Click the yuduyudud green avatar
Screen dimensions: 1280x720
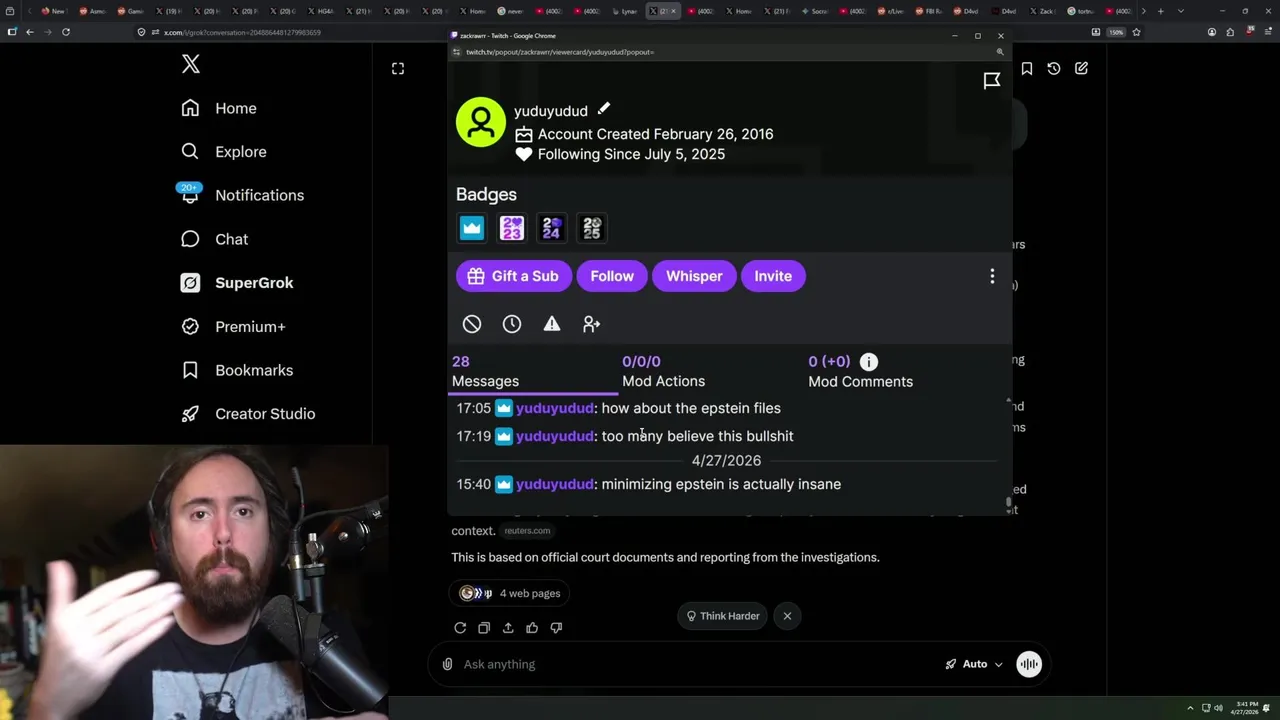click(x=481, y=122)
